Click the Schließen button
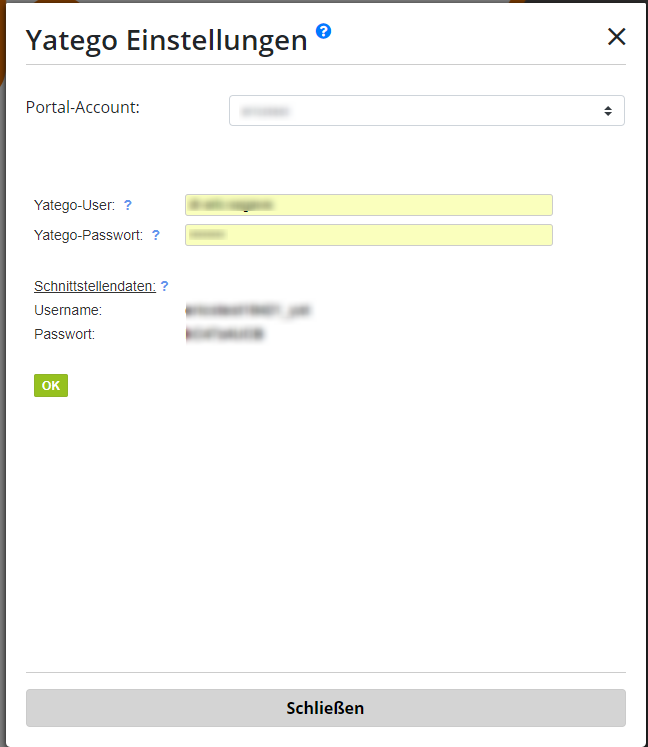Image resolution: width=648 pixels, height=747 pixels. [325, 708]
